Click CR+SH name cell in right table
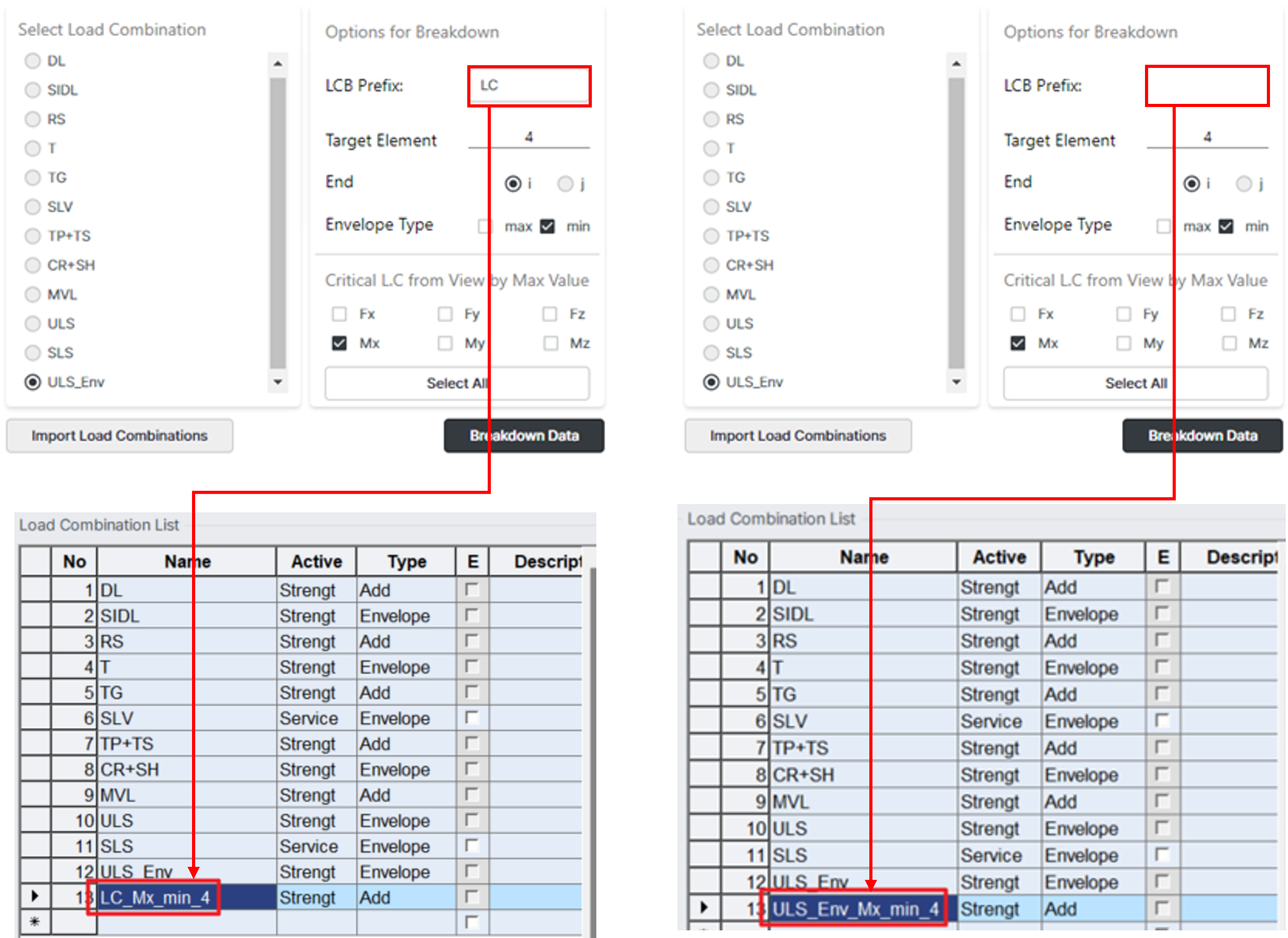The width and height of the screenshot is (1288, 938). tap(863, 774)
